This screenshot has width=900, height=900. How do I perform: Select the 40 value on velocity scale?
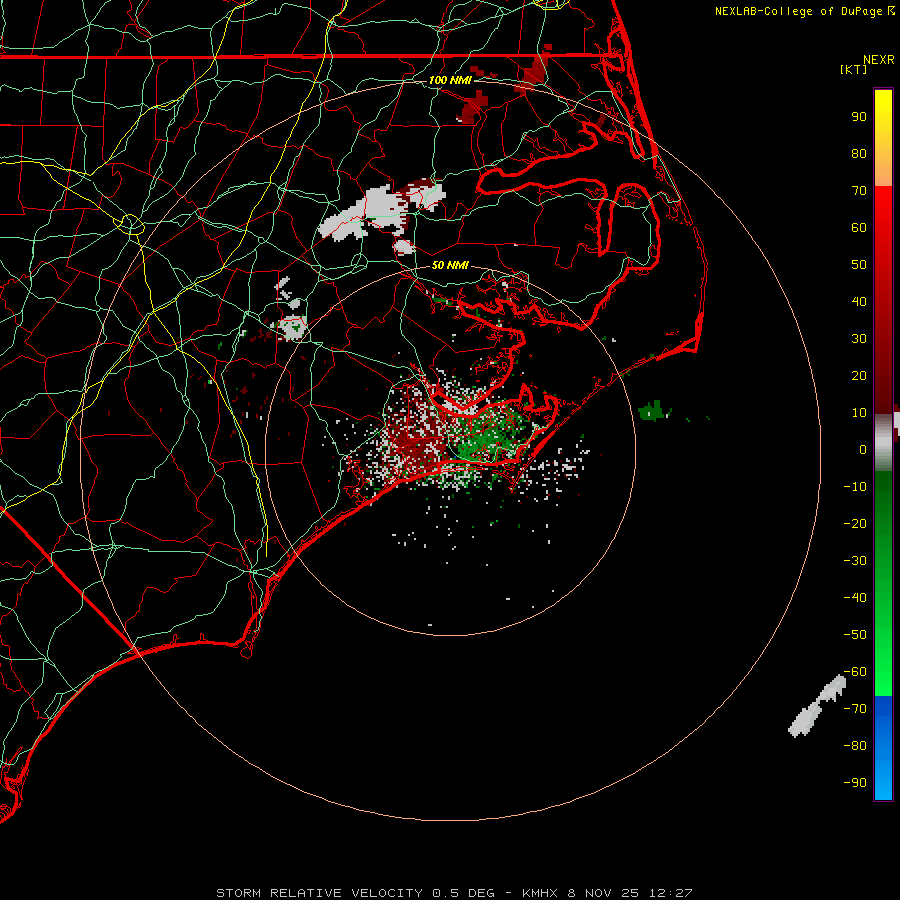coord(859,302)
